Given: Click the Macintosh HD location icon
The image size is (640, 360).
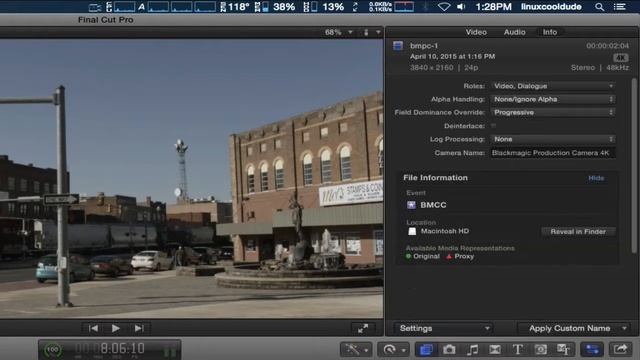Looking at the screenshot, I should [412, 231].
